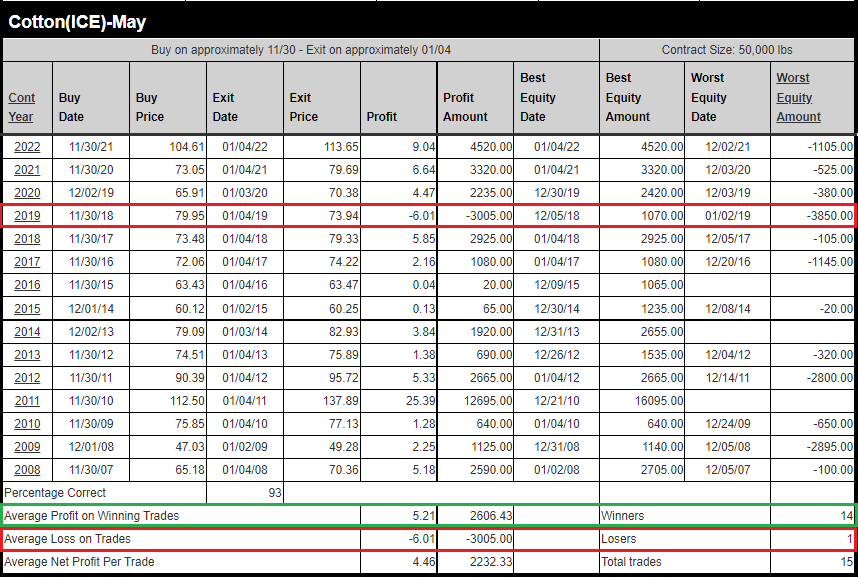Click the 2008 contract year link
Image resolution: width=858 pixels, height=578 pixels.
[27, 470]
